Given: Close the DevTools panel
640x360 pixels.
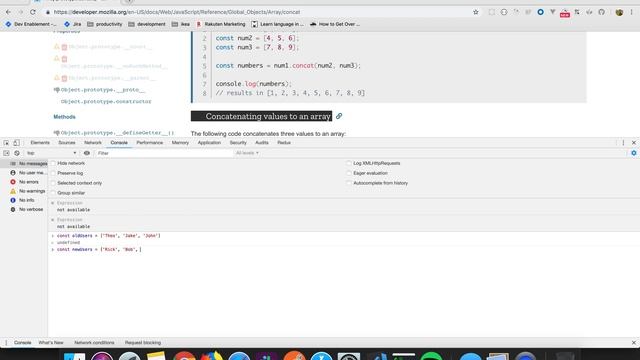Looking at the screenshot, I should [x=634, y=143].
